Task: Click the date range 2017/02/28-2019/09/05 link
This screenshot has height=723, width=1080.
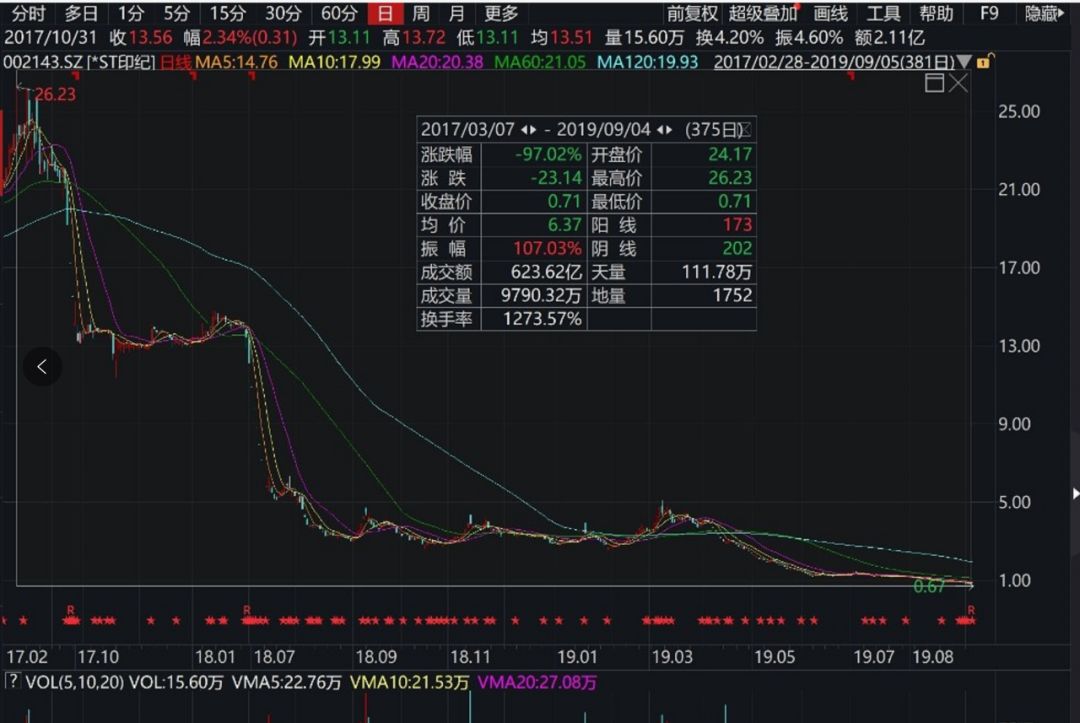Action: pos(834,62)
